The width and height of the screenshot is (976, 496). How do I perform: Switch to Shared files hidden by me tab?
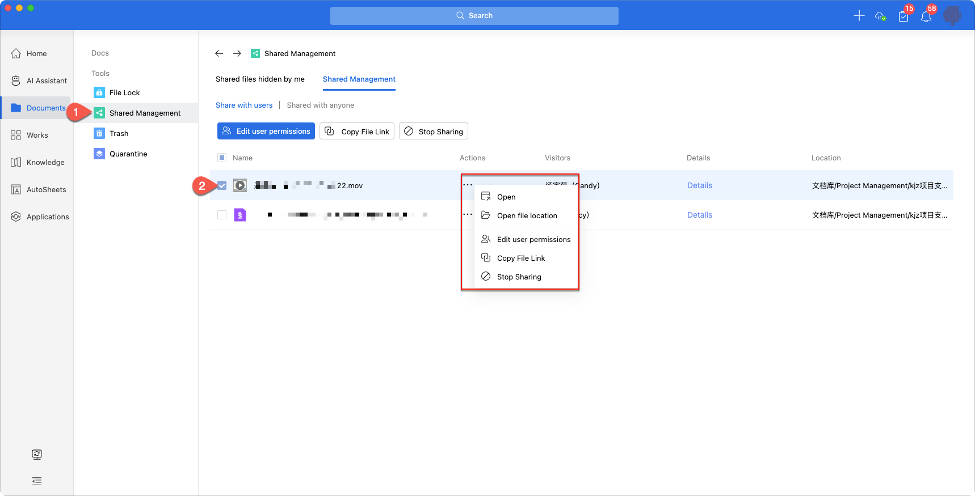(260, 79)
